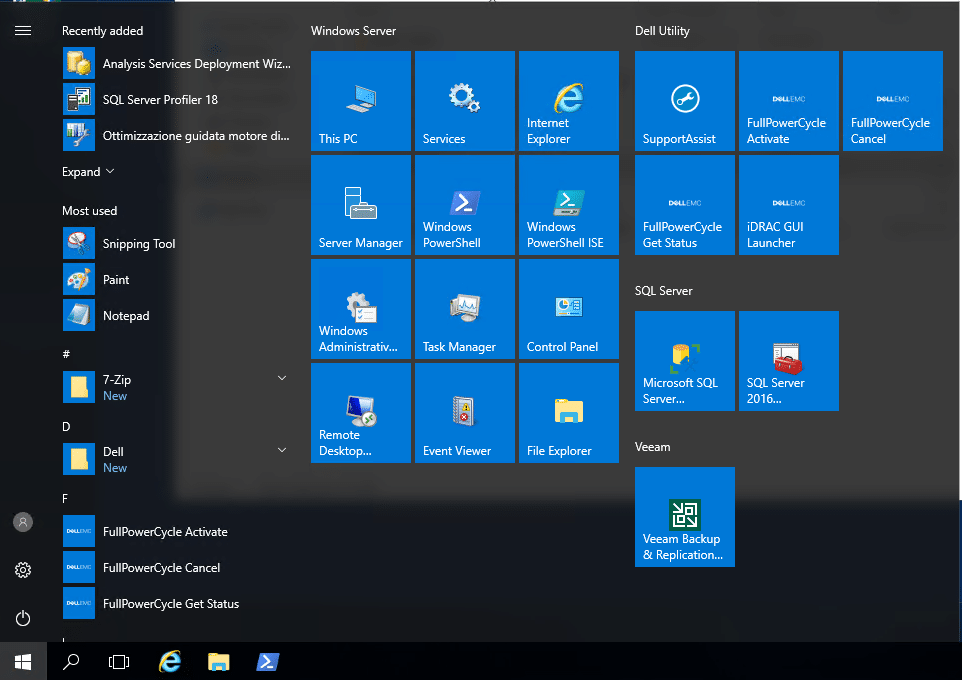Launch Paint from Most used

point(177,279)
